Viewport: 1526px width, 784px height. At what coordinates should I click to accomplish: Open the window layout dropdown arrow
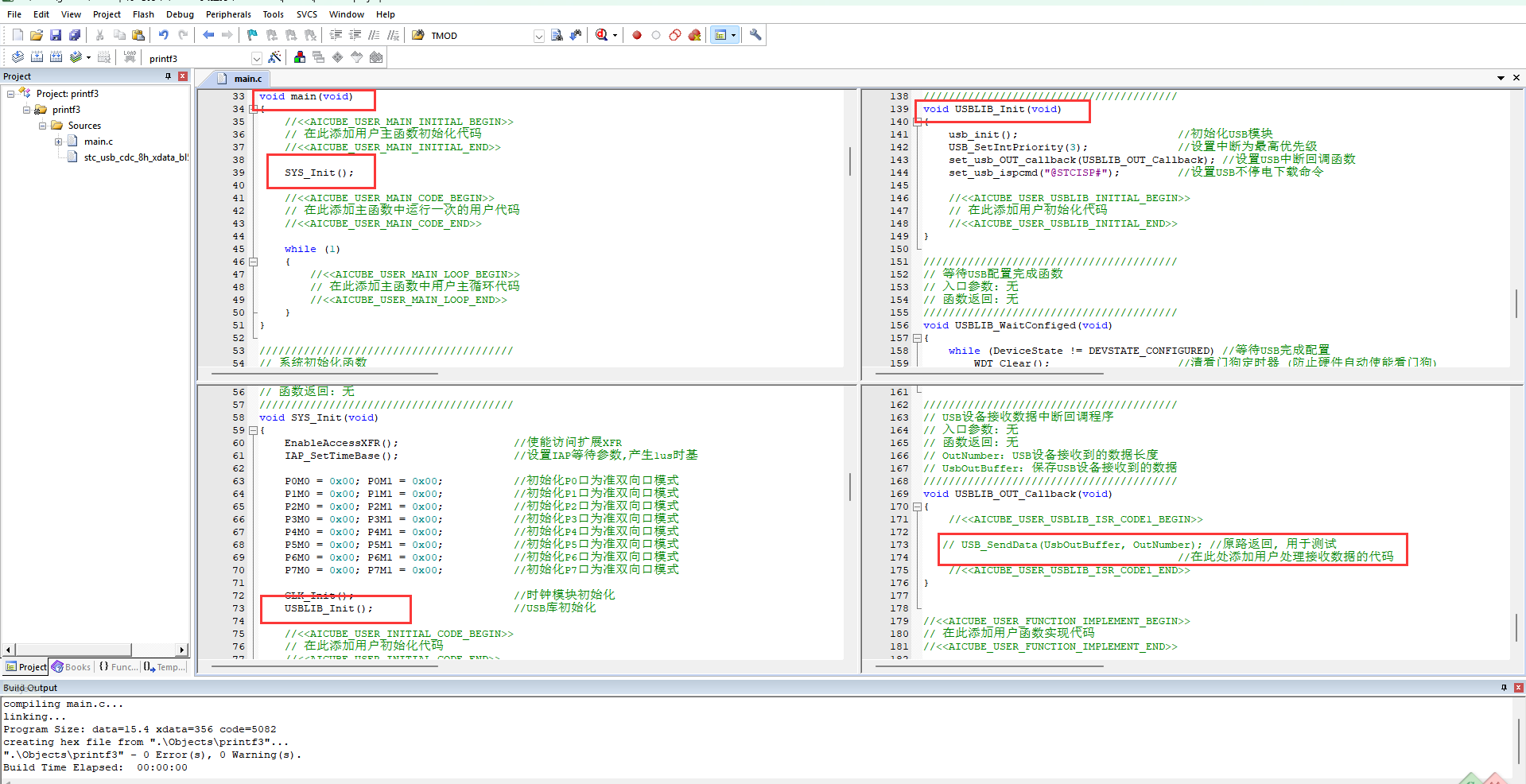(733, 35)
